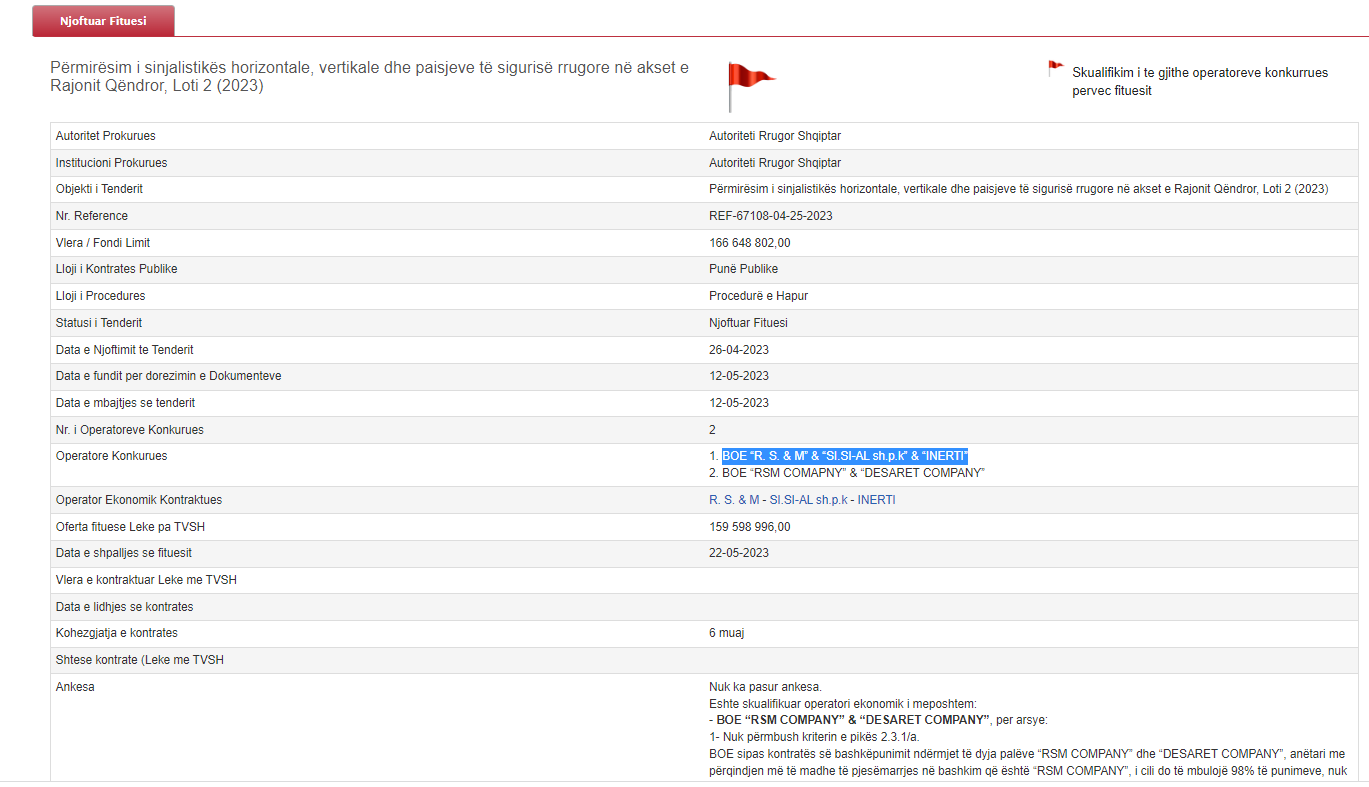Click the small red flag legend icon
Image resolution: width=1369 pixels, height=787 pixels.
tap(1055, 69)
